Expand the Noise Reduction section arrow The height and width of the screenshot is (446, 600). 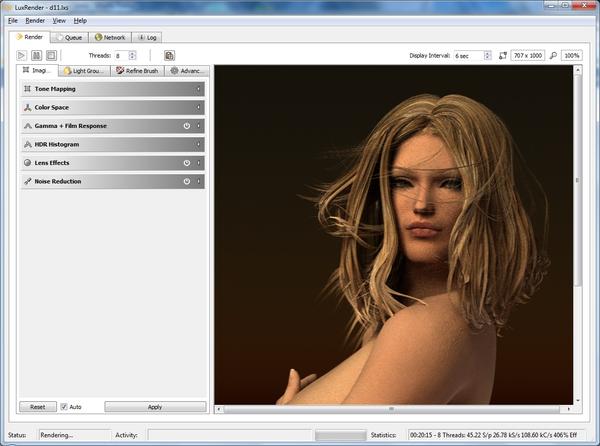click(x=199, y=181)
